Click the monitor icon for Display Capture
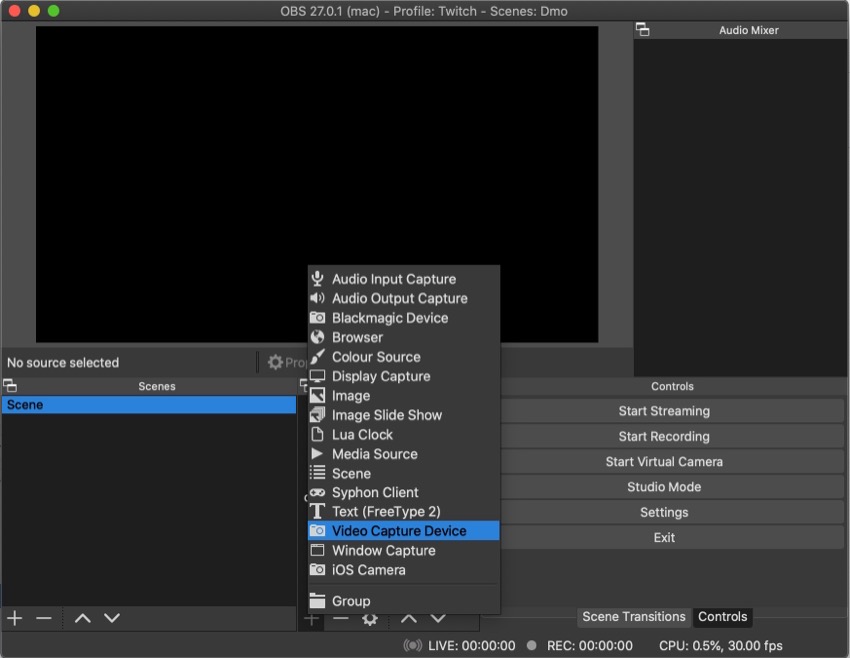 coord(318,376)
